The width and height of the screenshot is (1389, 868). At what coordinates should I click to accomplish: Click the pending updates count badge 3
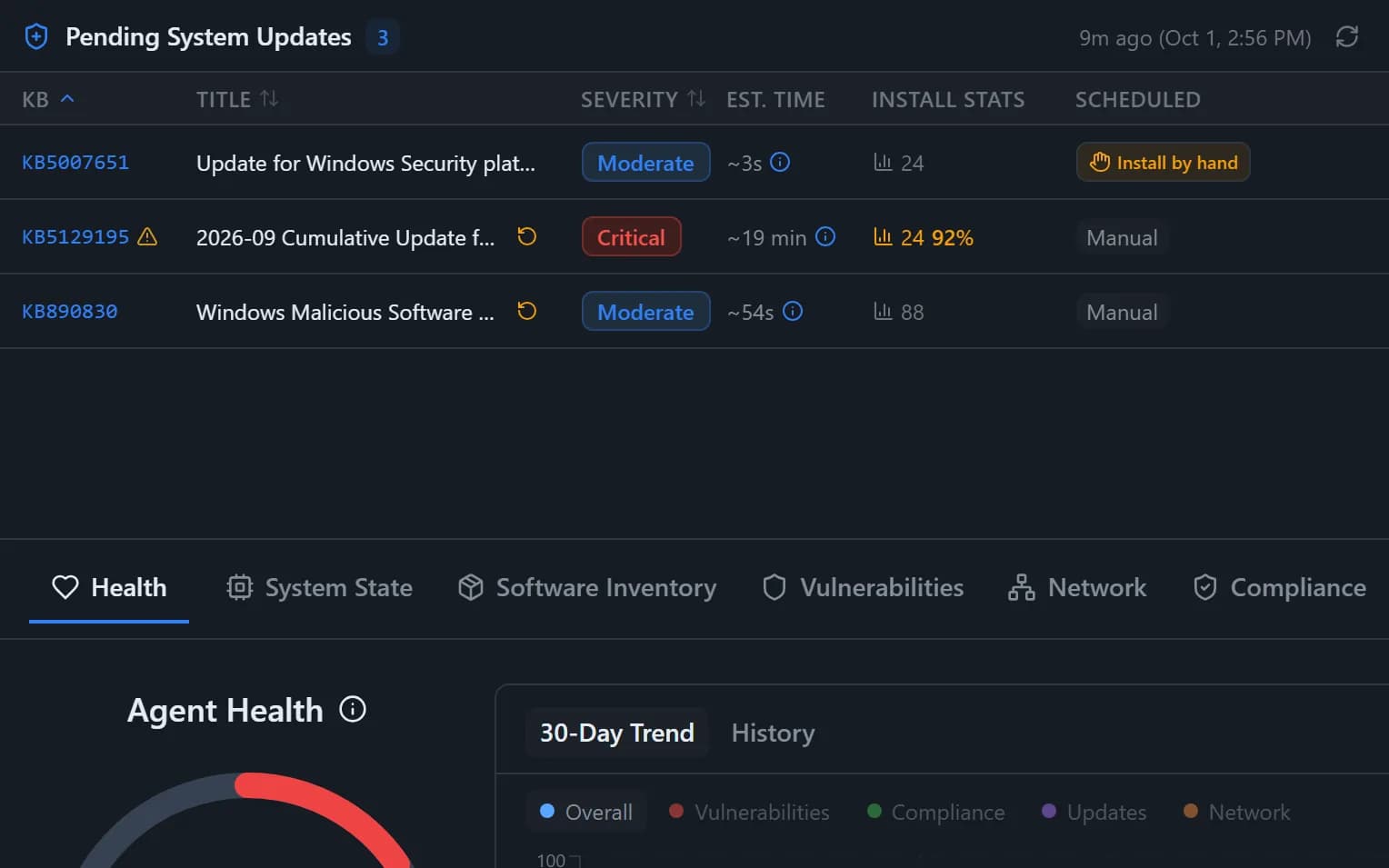383,37
